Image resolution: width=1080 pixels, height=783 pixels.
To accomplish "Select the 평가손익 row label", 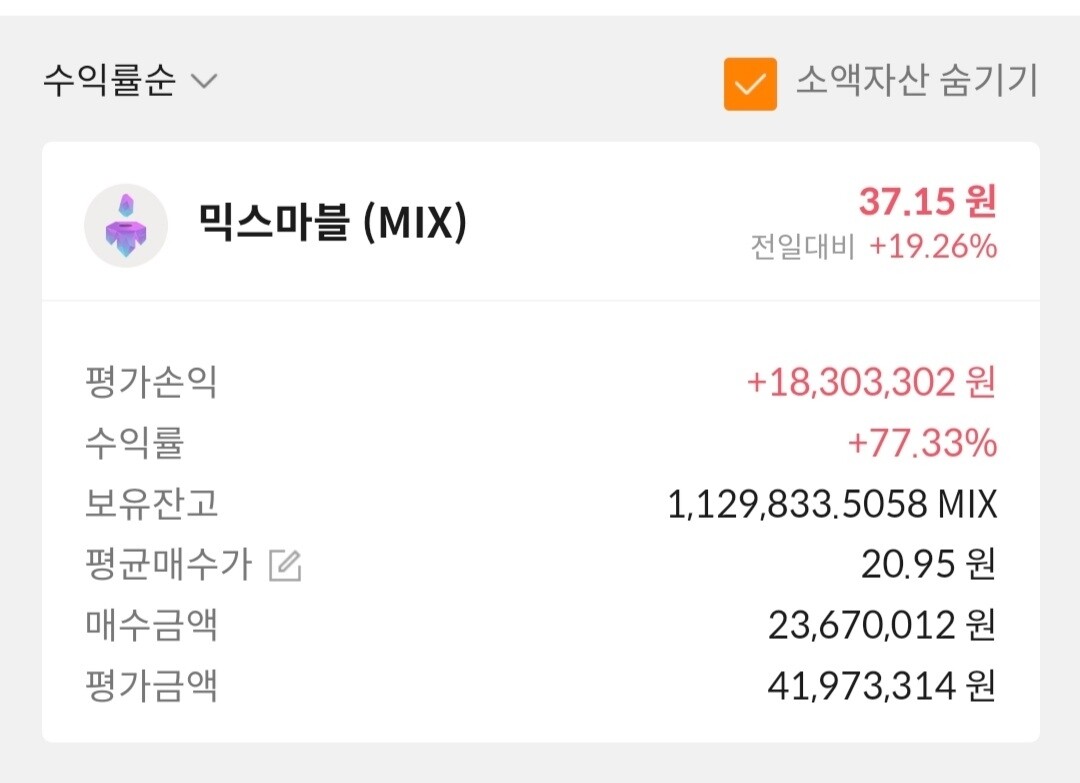I will coord(151,382).
